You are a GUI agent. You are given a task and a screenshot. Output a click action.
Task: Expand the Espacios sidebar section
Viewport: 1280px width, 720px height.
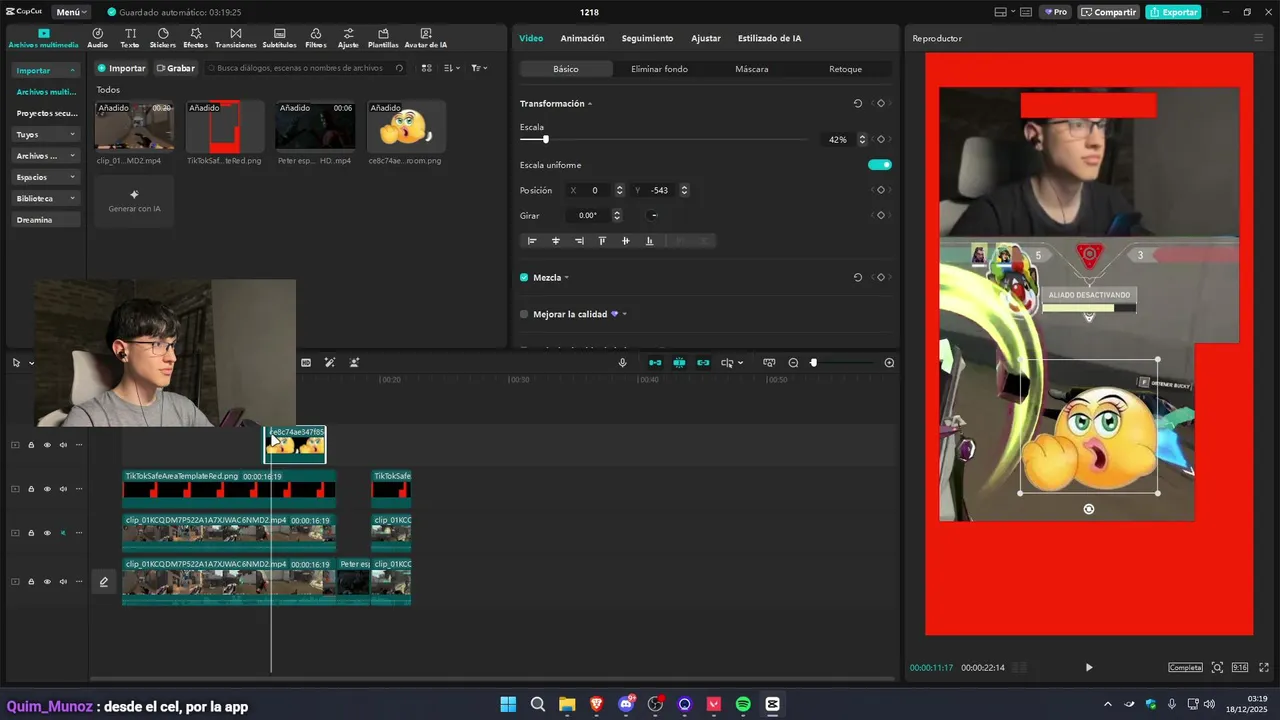click(72, 178)
